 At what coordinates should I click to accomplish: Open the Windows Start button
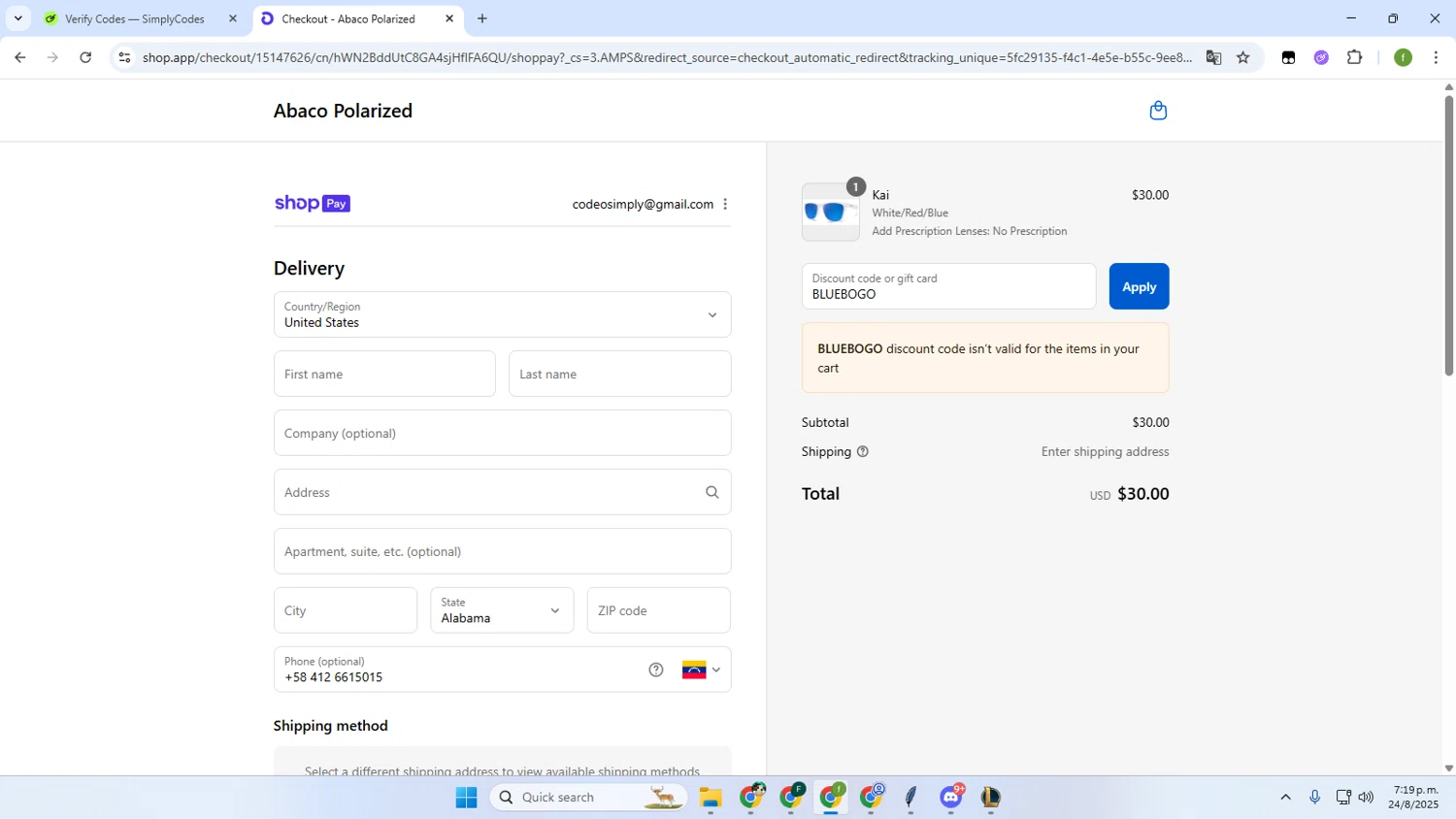467,798
